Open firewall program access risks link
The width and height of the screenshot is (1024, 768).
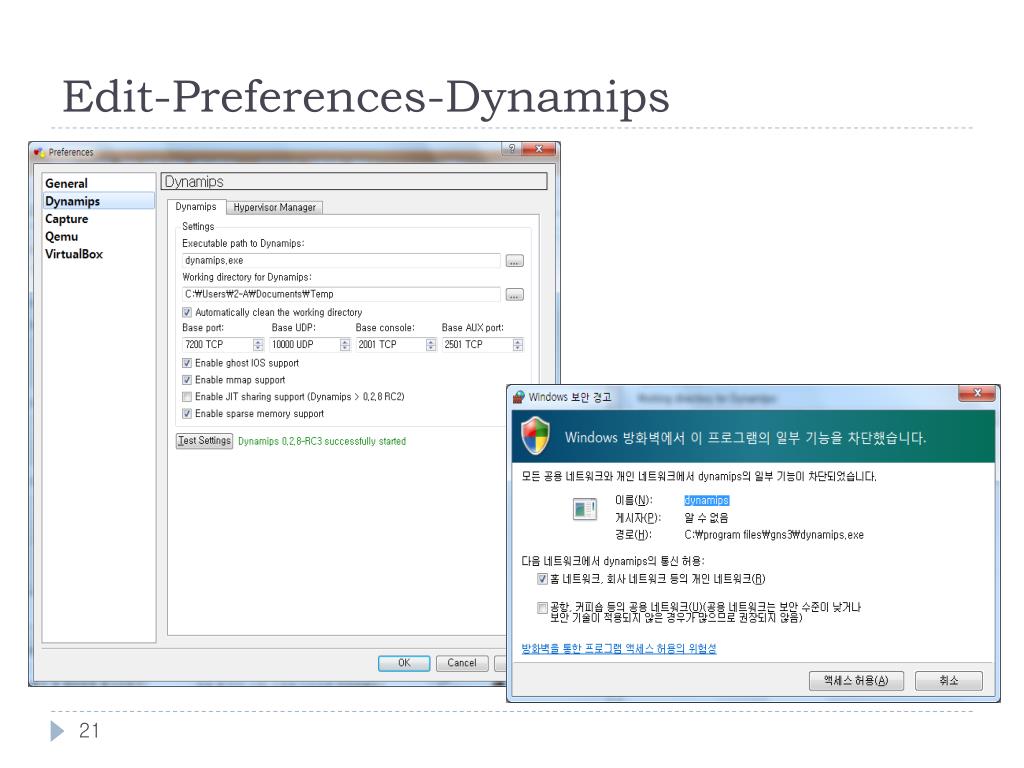[x=618, y=648]
